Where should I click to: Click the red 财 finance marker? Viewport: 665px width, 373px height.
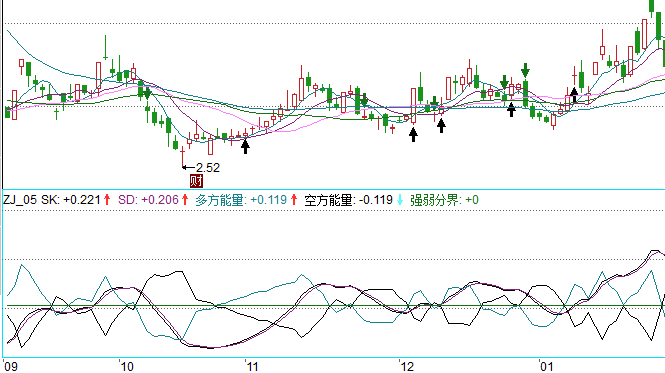pyautogui.click(x=196, y=181)
